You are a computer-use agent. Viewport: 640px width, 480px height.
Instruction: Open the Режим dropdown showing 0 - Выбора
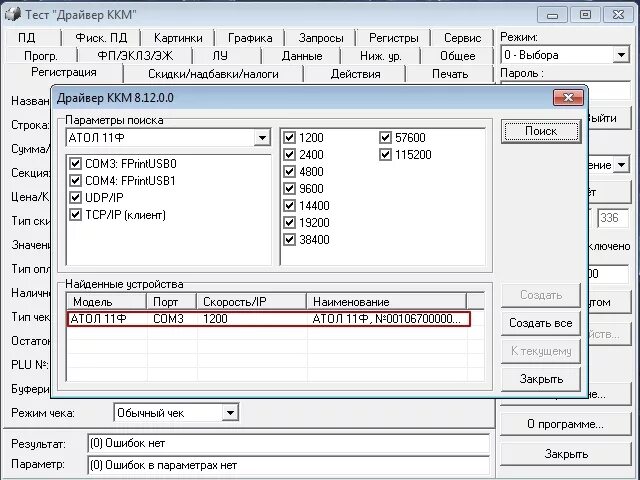(x=621, y=55)
